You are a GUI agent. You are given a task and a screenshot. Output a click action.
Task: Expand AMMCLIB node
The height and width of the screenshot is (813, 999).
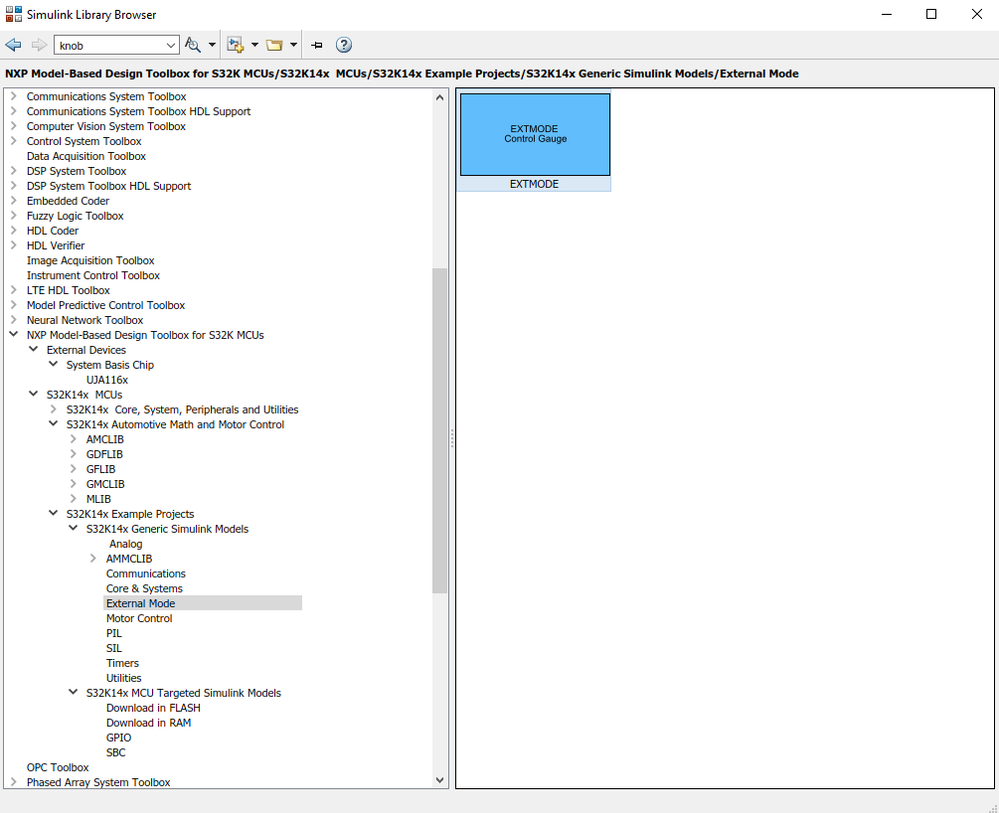[93, 559]
